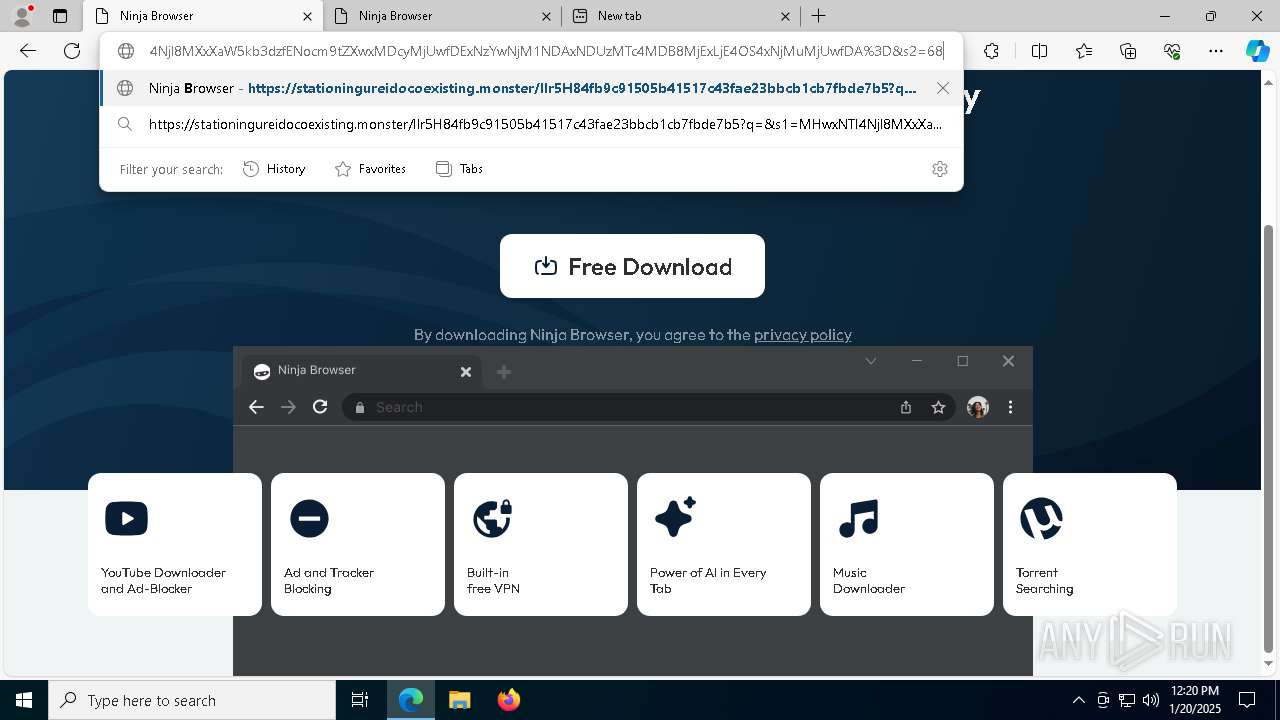The image size is (1280, 720).
Task: Click the mock browser tab-list chevron
Action: (871, 361)
